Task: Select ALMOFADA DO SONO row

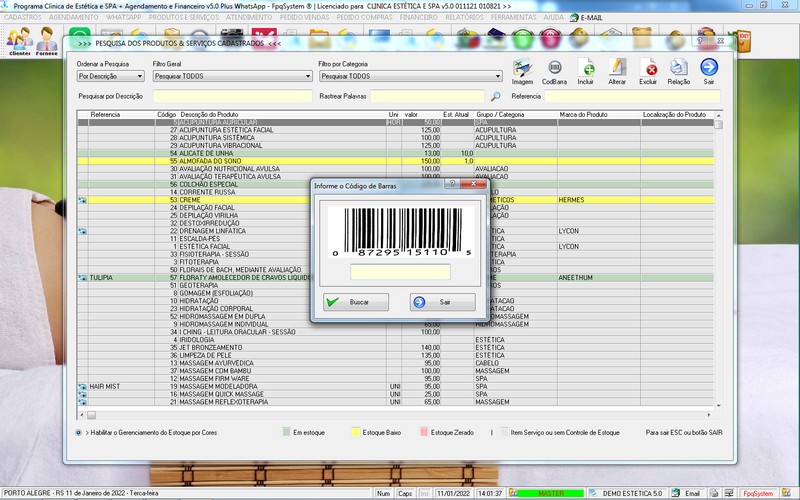Action: [x=396, y=161]
